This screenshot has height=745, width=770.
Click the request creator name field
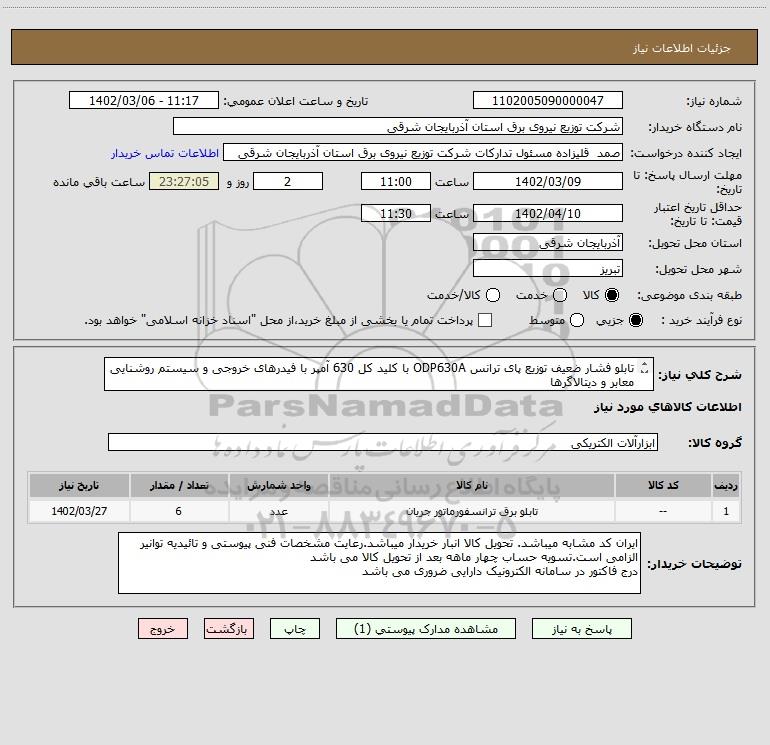pos(423,152)
